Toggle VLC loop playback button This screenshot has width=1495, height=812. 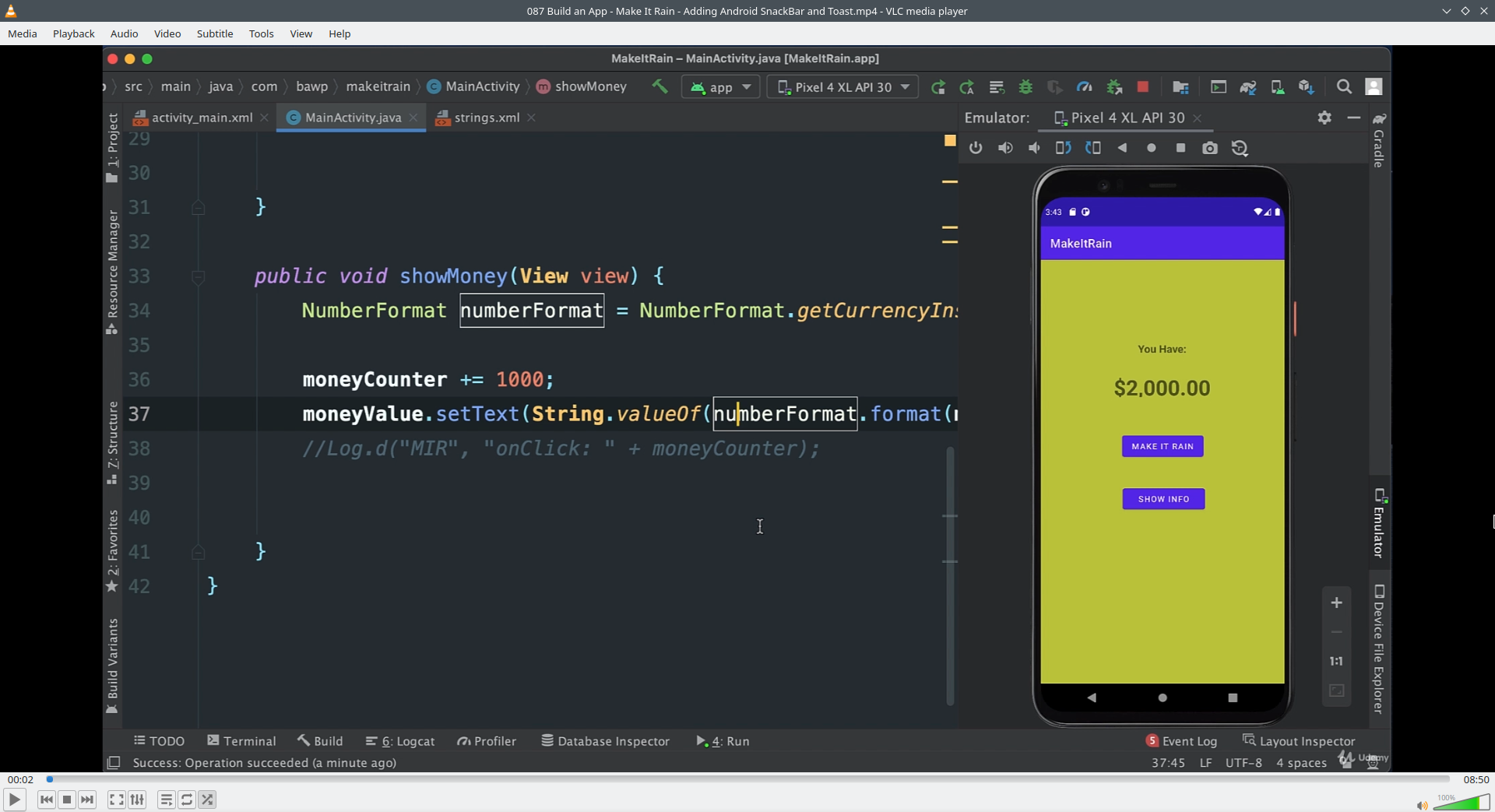tap(187, 800)
